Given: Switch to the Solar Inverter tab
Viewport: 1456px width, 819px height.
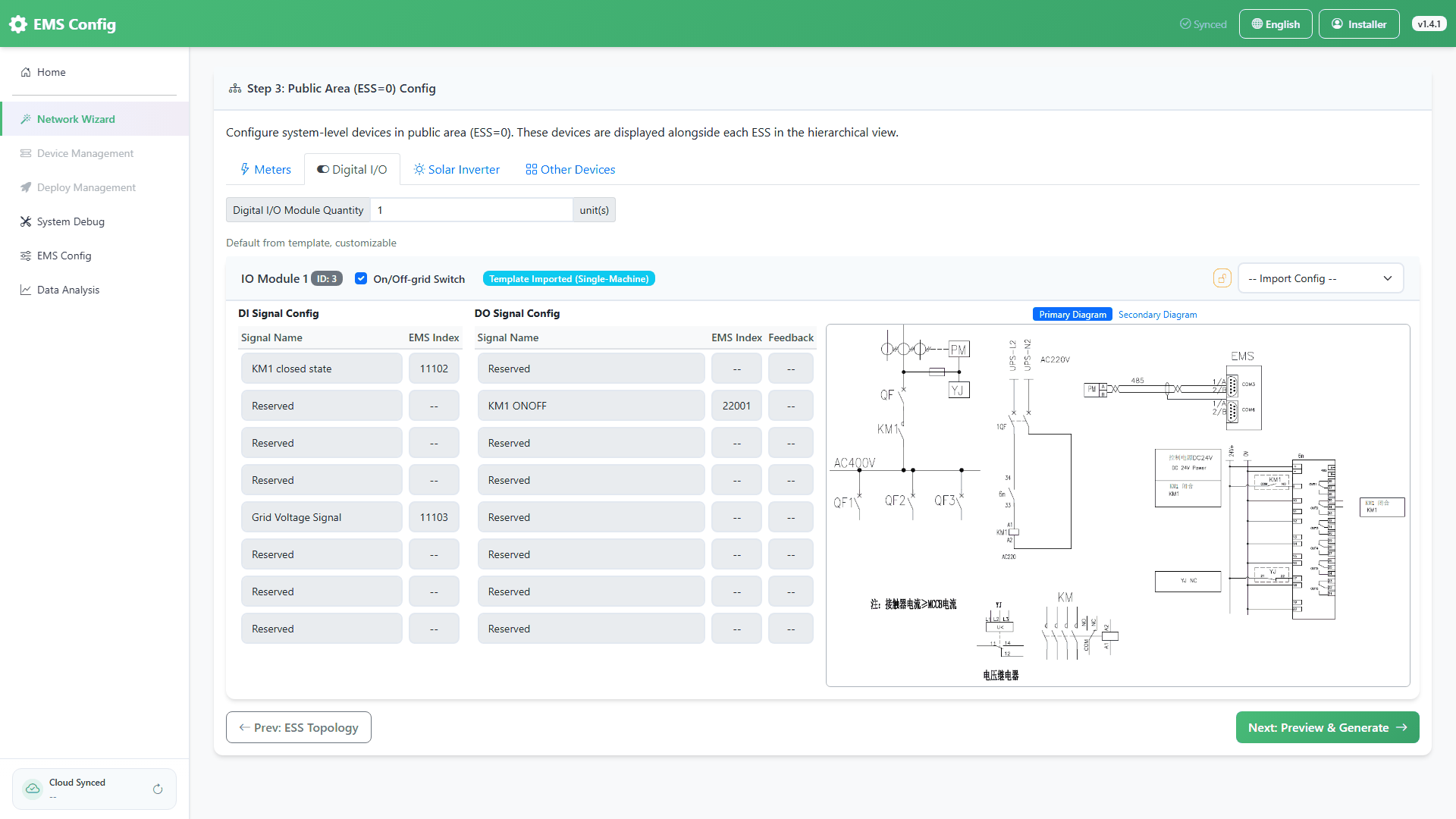Looking at the screenshot, I should tap(457, 169).
